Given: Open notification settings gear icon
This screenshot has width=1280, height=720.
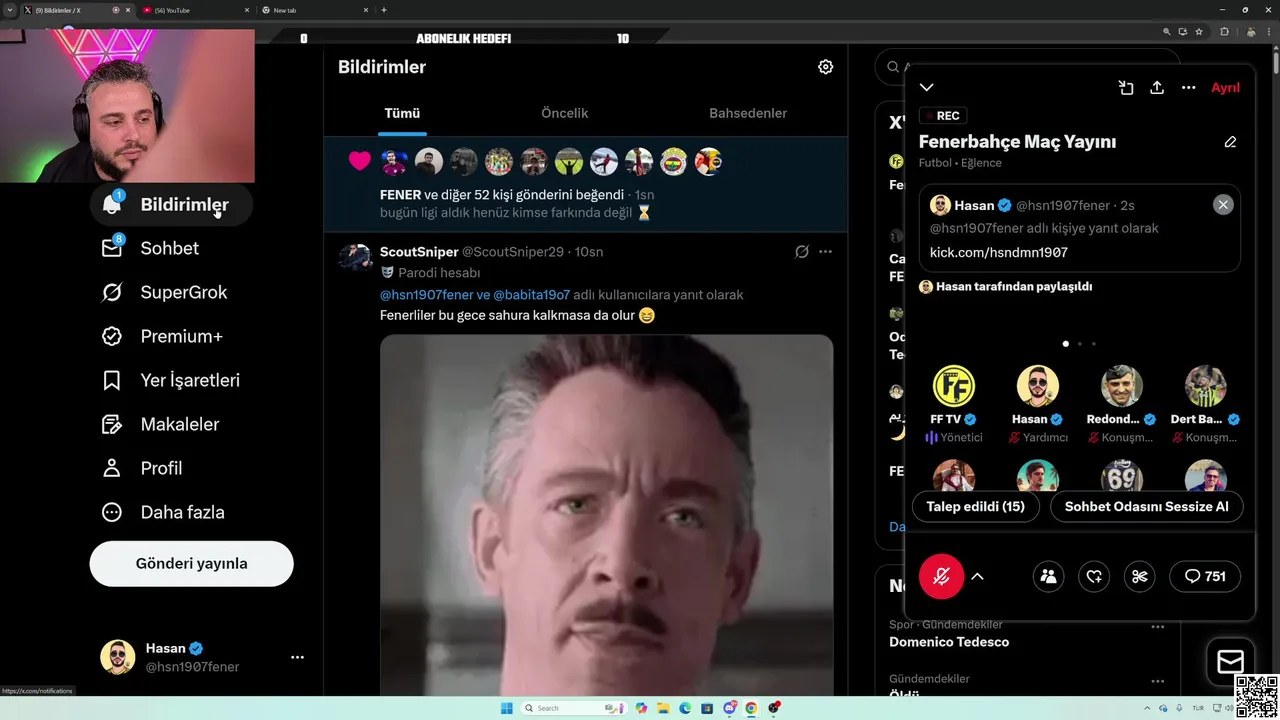Looking at the screenshot, I should click(825, 67).
